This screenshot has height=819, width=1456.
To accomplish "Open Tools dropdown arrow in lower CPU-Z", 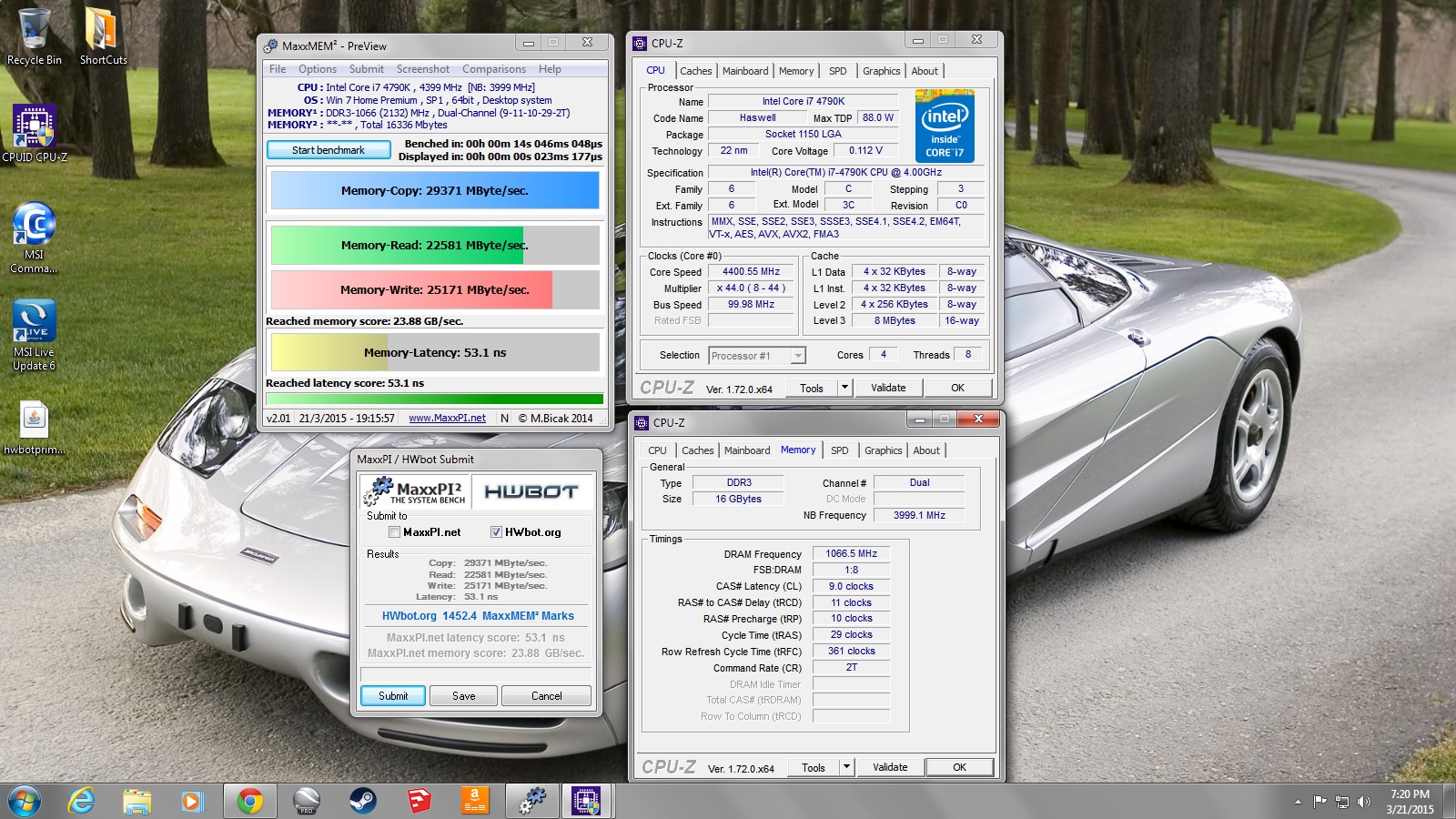I will 846,767.
